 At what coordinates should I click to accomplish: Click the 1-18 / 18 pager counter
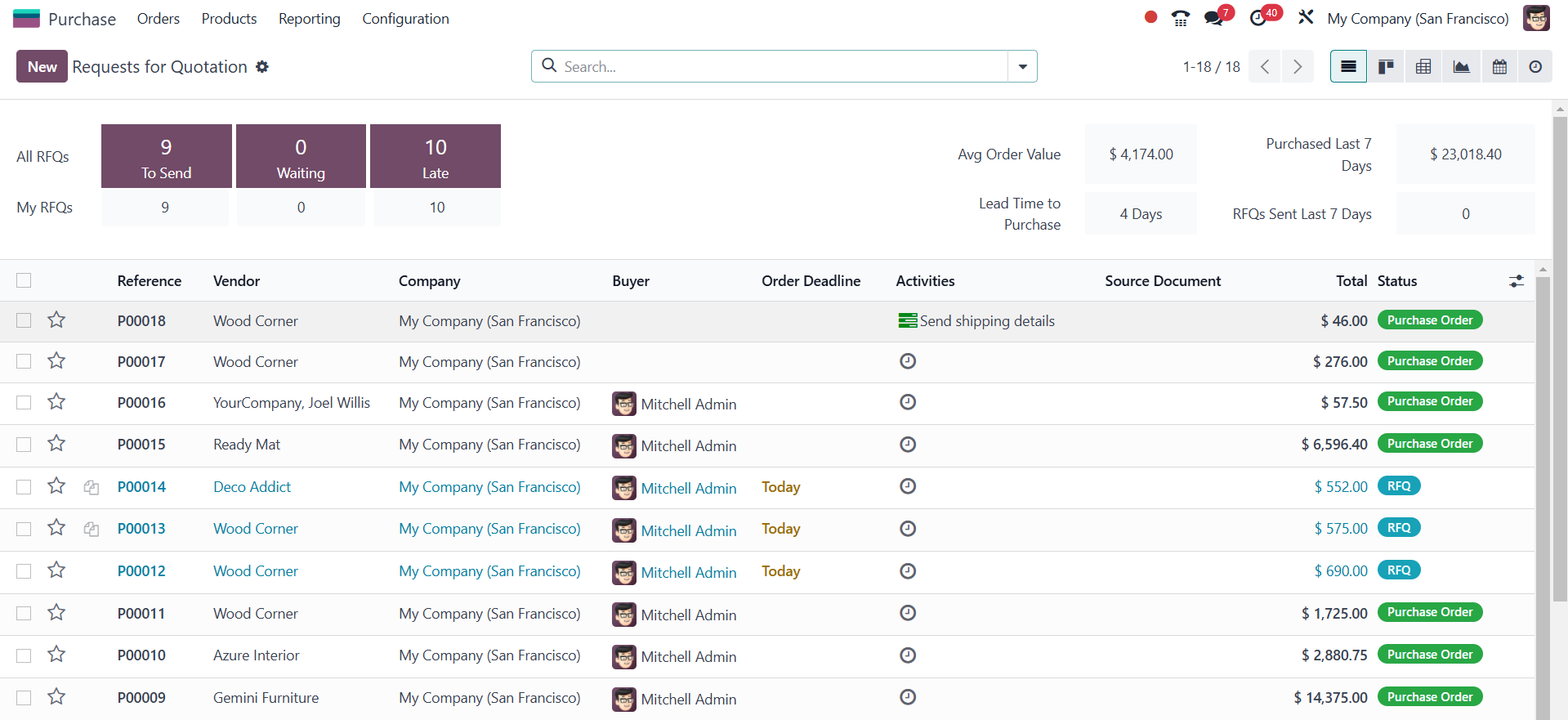[x=1211, y=67]
